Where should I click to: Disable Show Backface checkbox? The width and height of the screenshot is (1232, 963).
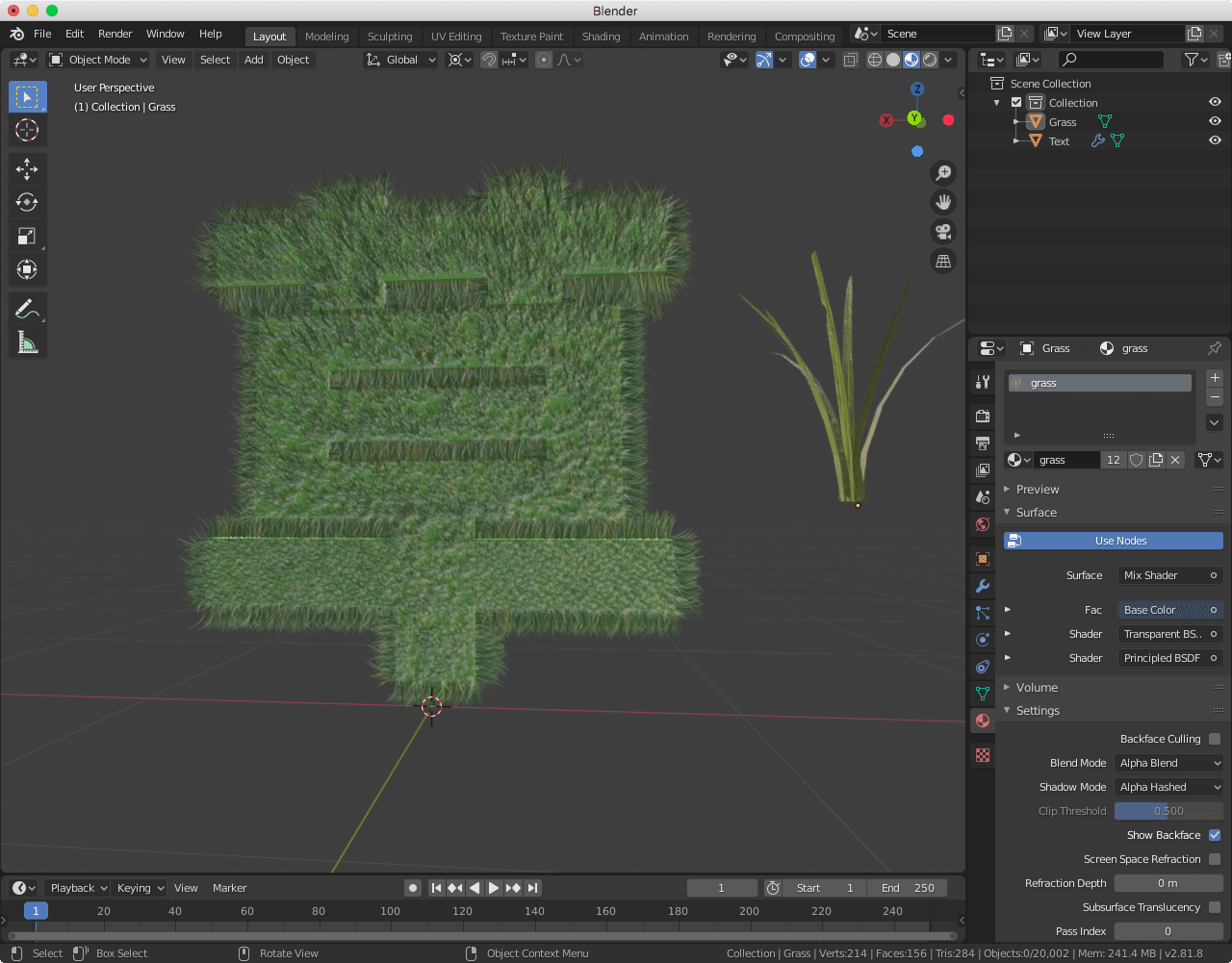click(1215, 835)
